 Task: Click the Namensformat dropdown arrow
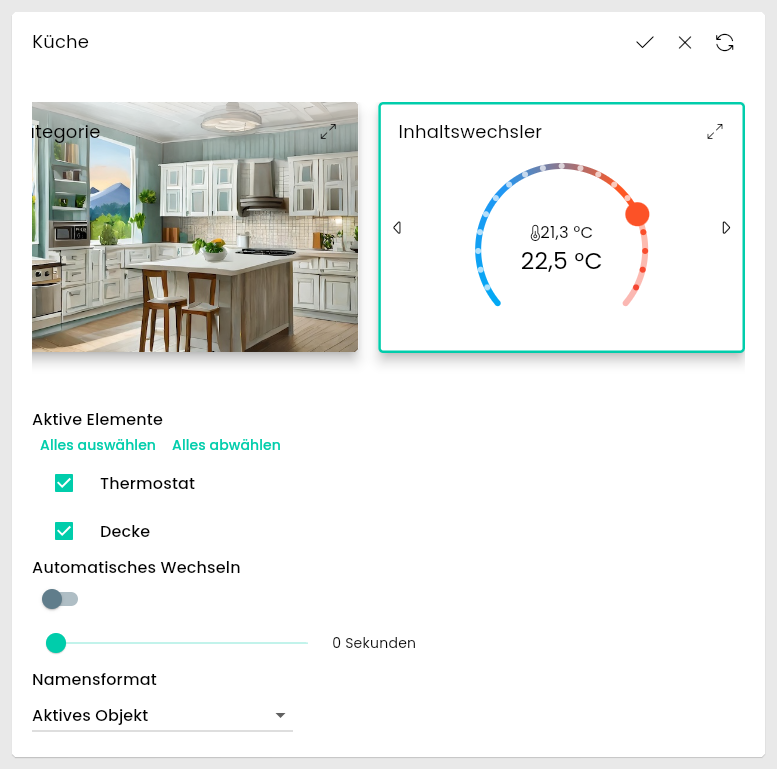[280, 715]
